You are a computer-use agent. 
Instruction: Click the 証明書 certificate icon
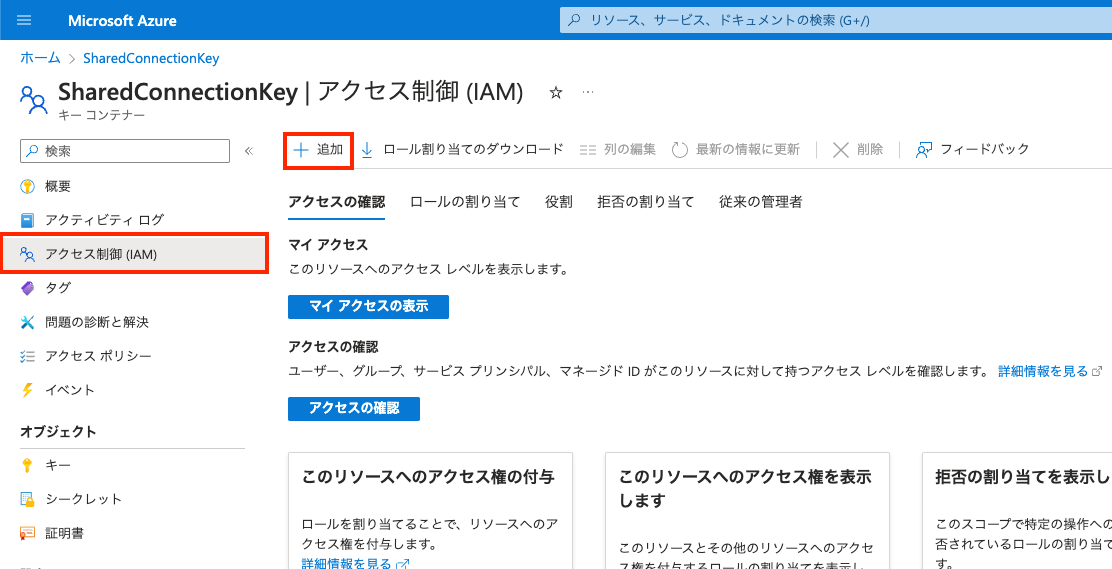coord(28,533)
